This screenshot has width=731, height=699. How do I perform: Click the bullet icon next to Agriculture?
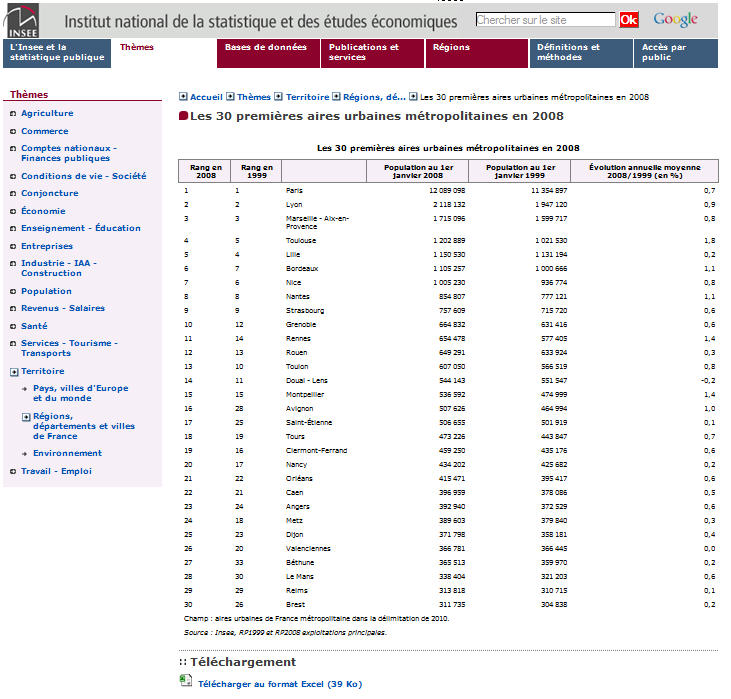pos(12,114)
